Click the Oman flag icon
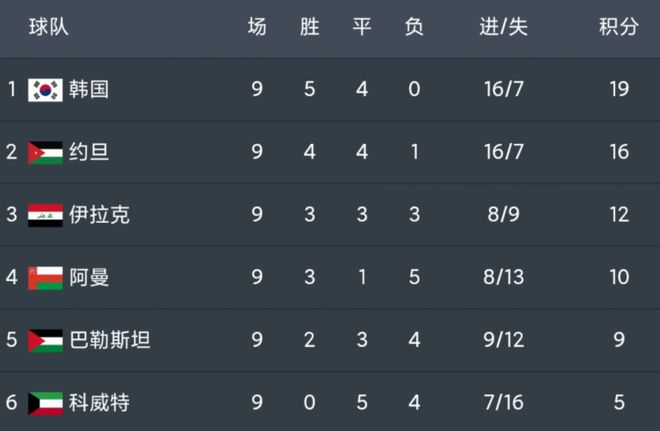The image size is (660, 431). [x=45, y=277]
